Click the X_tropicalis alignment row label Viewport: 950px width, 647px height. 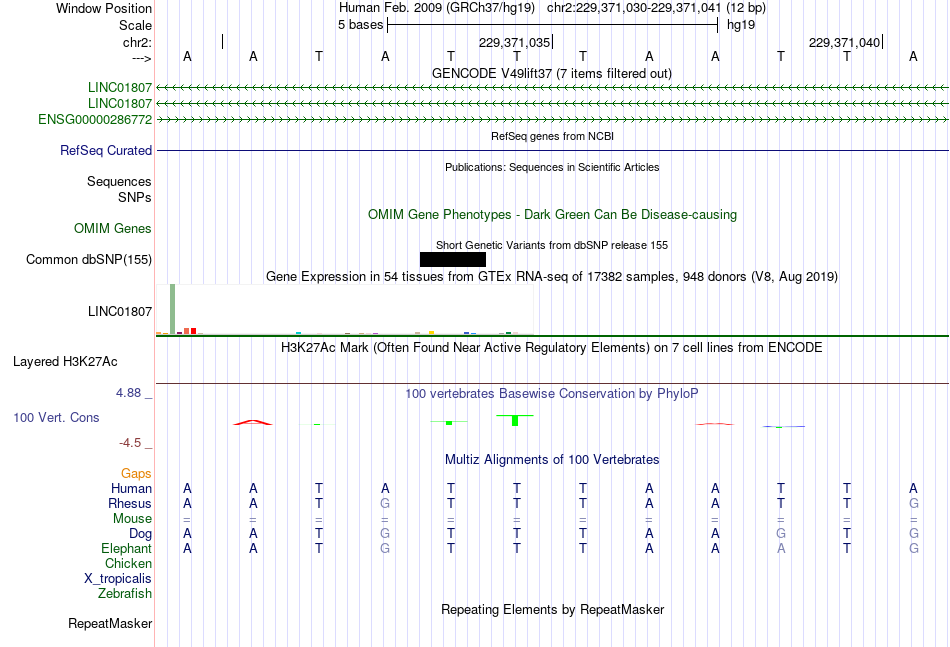point(118,579)
